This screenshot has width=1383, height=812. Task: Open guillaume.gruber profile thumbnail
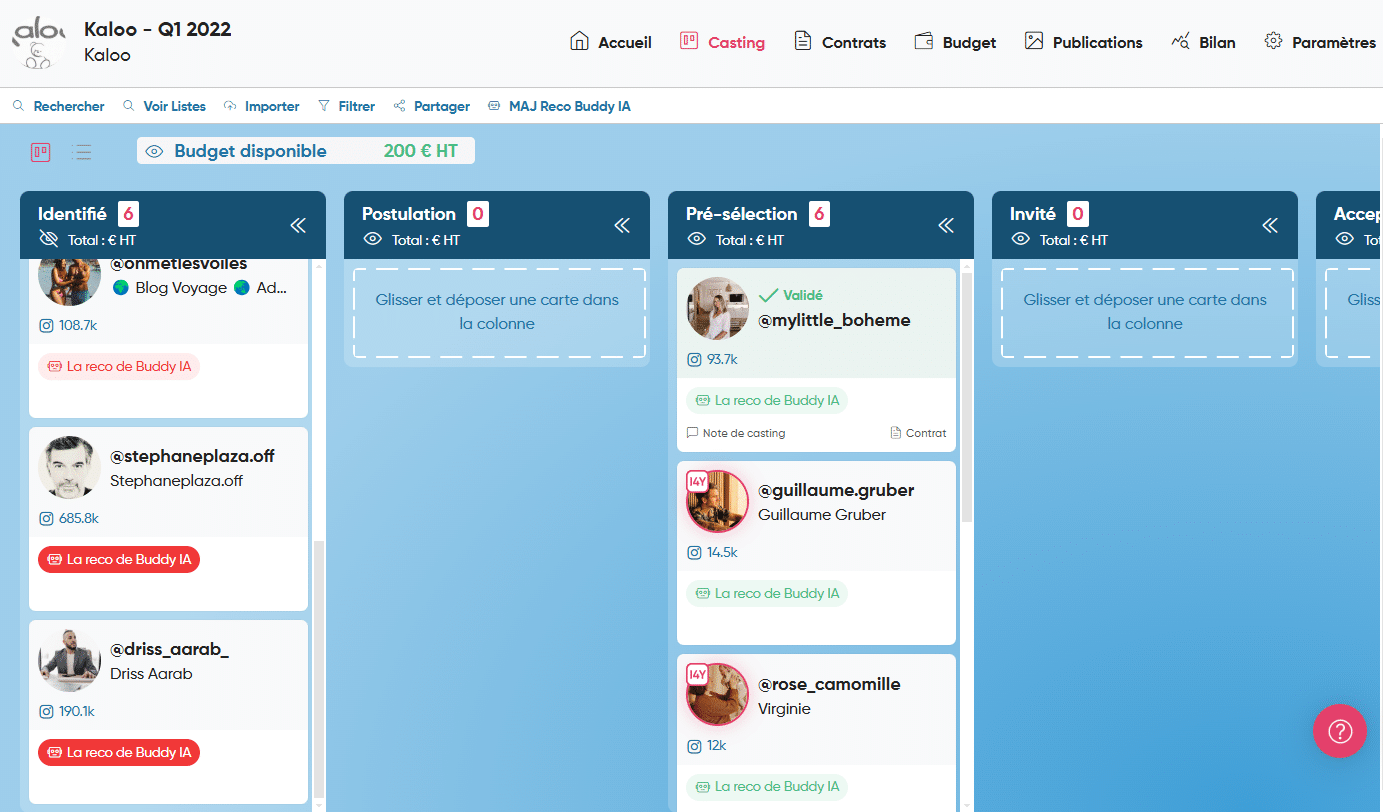(x=718, y=502)
